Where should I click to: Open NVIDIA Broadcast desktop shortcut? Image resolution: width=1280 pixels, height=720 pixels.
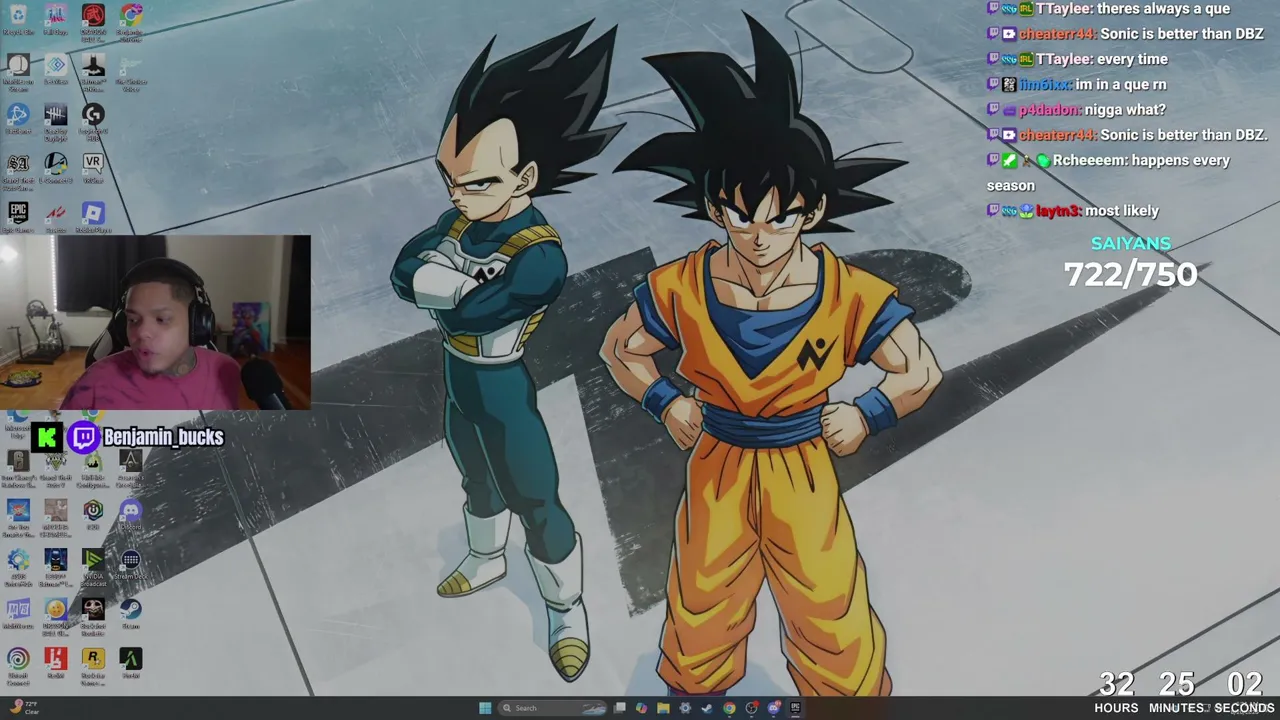pos(93,566)
